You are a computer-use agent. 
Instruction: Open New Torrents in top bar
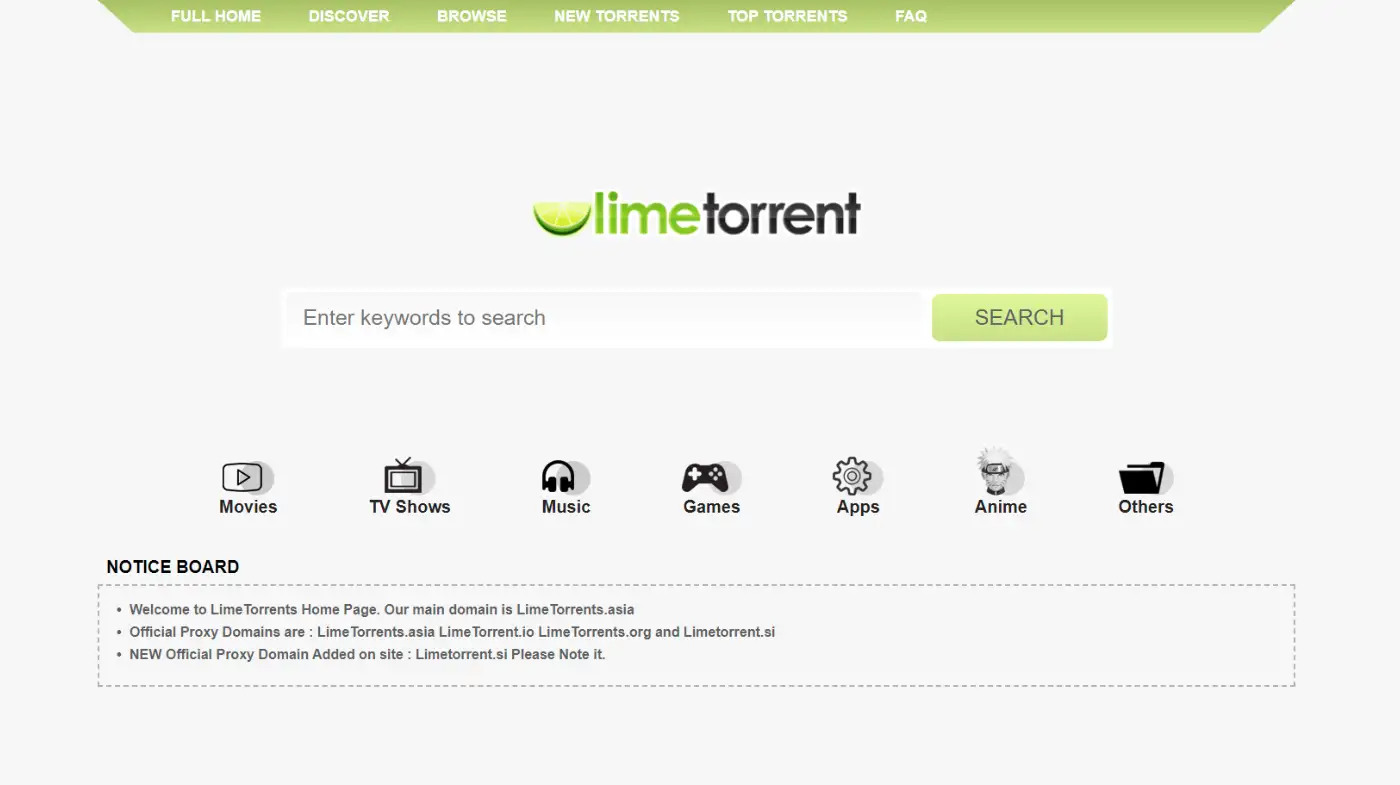(x=617, y=16)
